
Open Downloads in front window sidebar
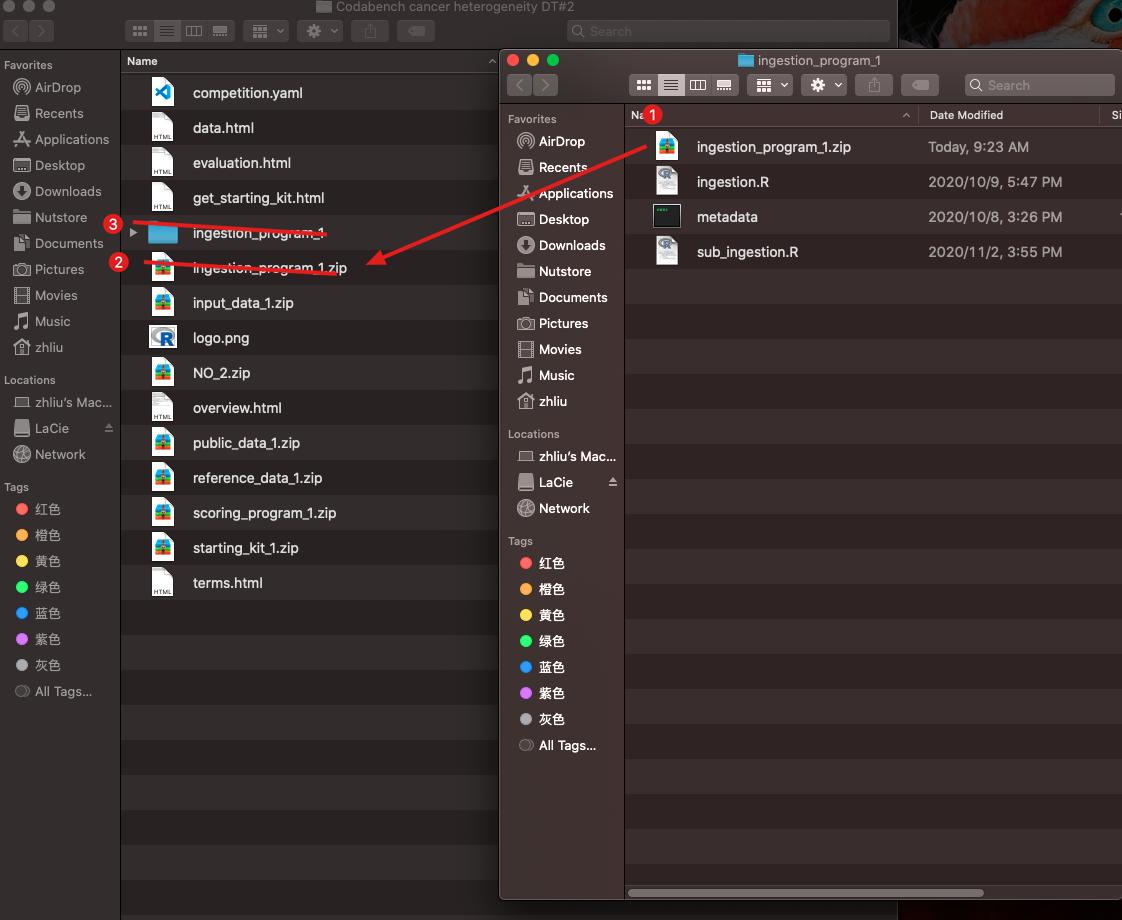(x=571, y=245)
